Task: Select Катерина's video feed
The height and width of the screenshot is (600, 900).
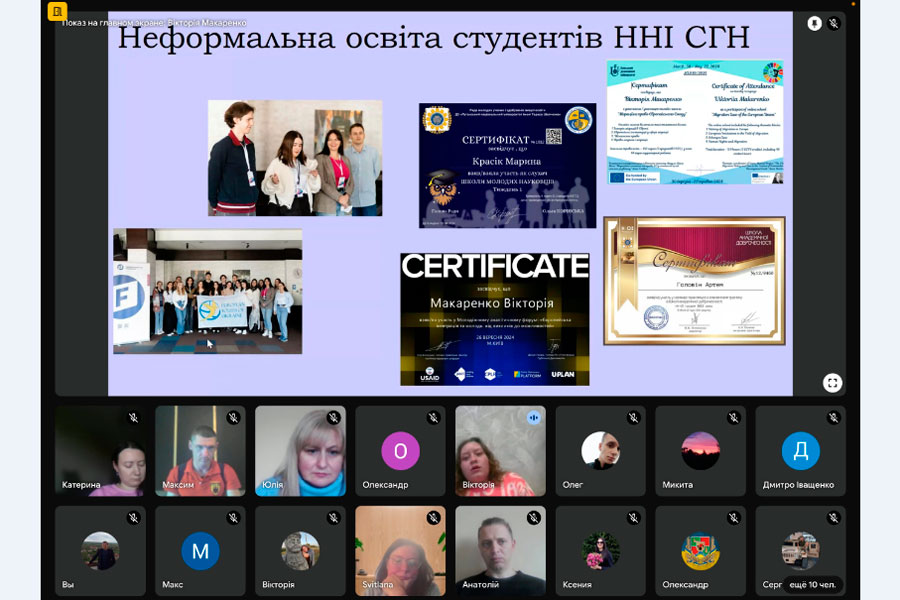Action: 100,451
